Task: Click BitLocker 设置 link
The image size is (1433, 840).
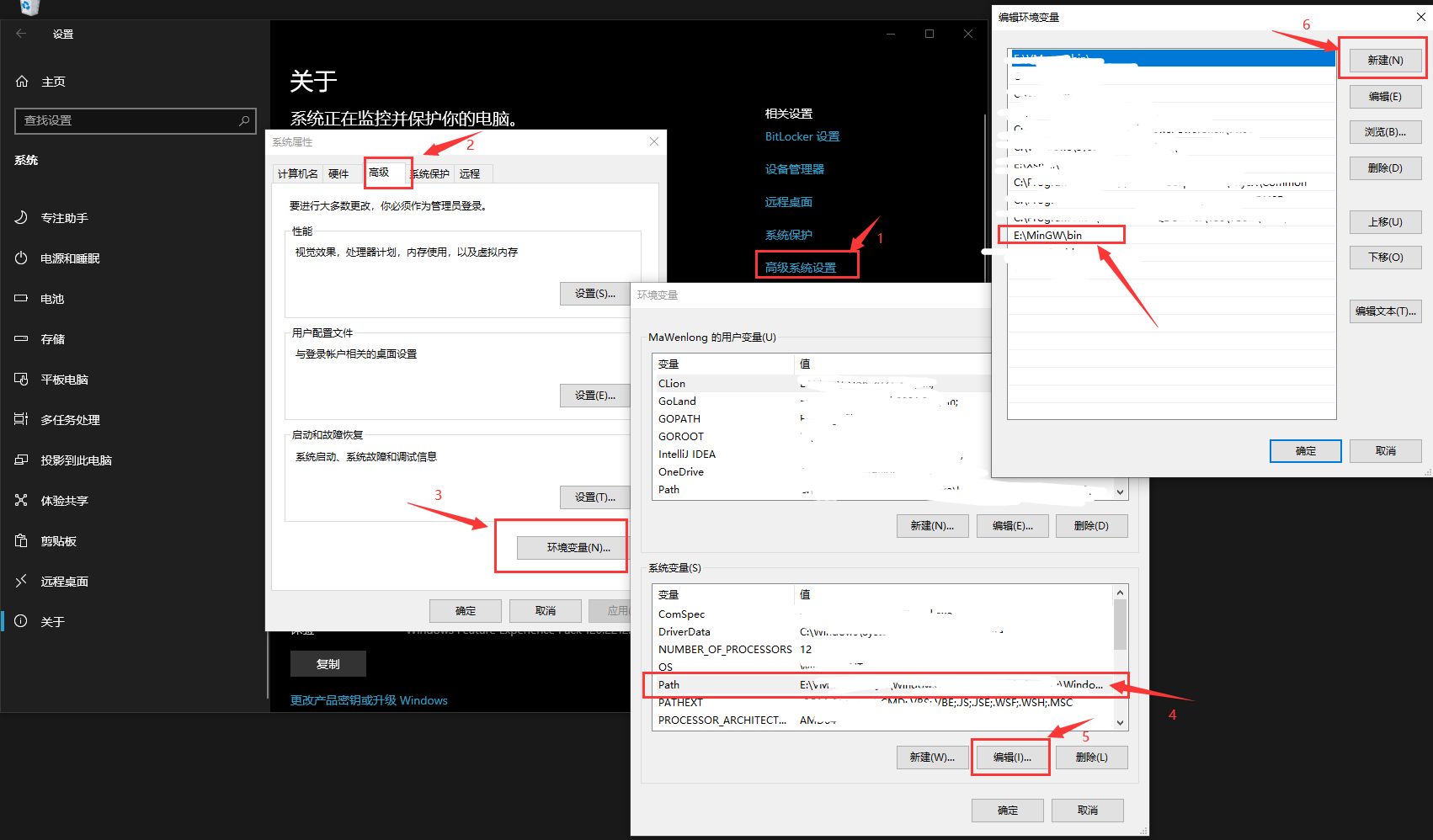Action: tap(802, 136)
